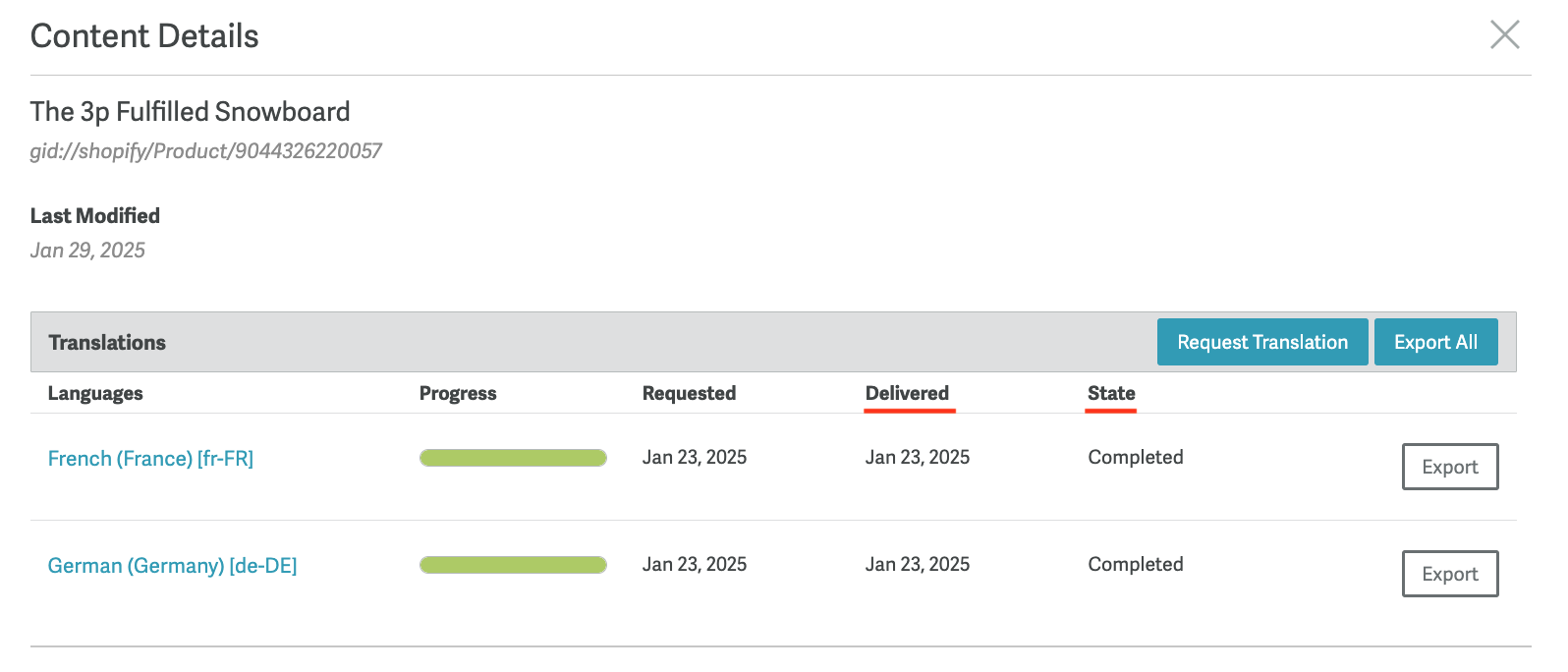This screenshot has height=672, width=1568.
Task: Click the French translation progress bar
Action: click(513, 458)
